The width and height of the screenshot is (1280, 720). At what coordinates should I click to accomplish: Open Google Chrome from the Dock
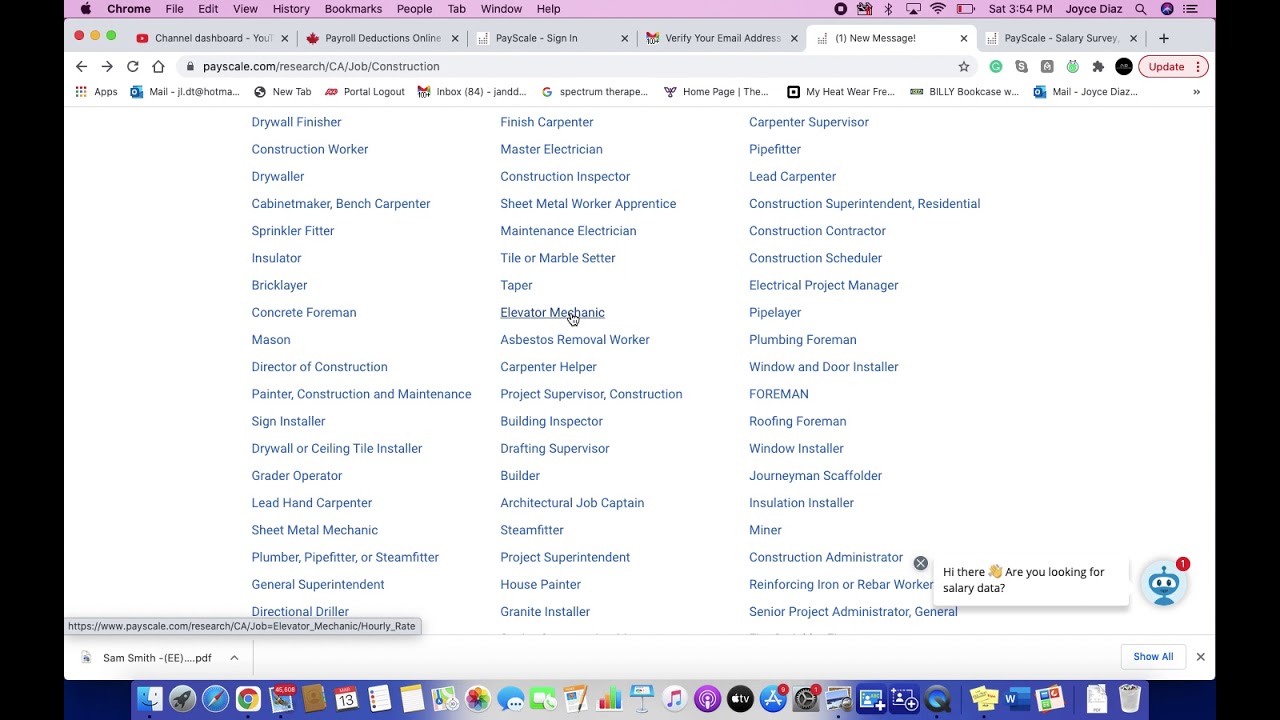pyautogui.click(x=248, y=698)
